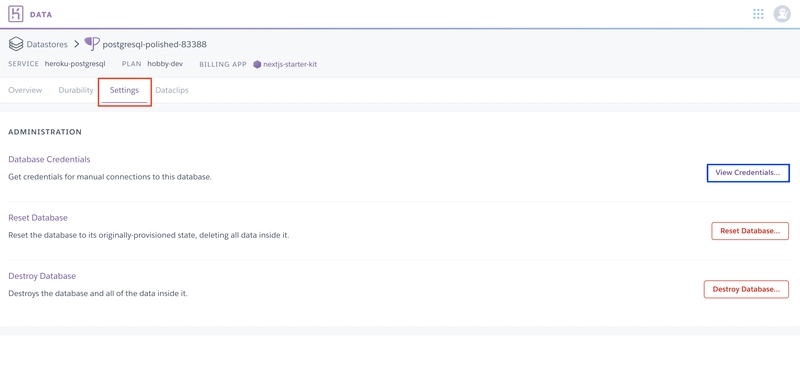
Task: Open nextjs-starter-kit billing app link
Action: click(x=290, y=64)
